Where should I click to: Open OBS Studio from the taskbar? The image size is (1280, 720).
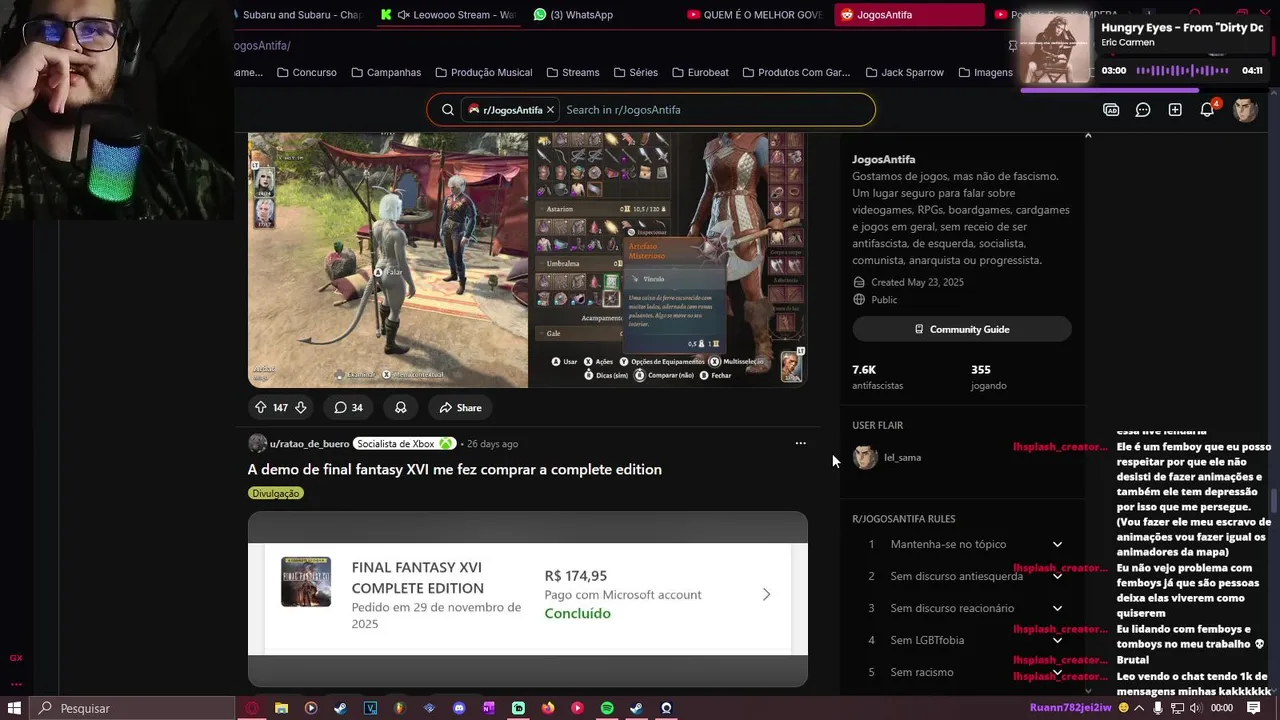[666, 708]
